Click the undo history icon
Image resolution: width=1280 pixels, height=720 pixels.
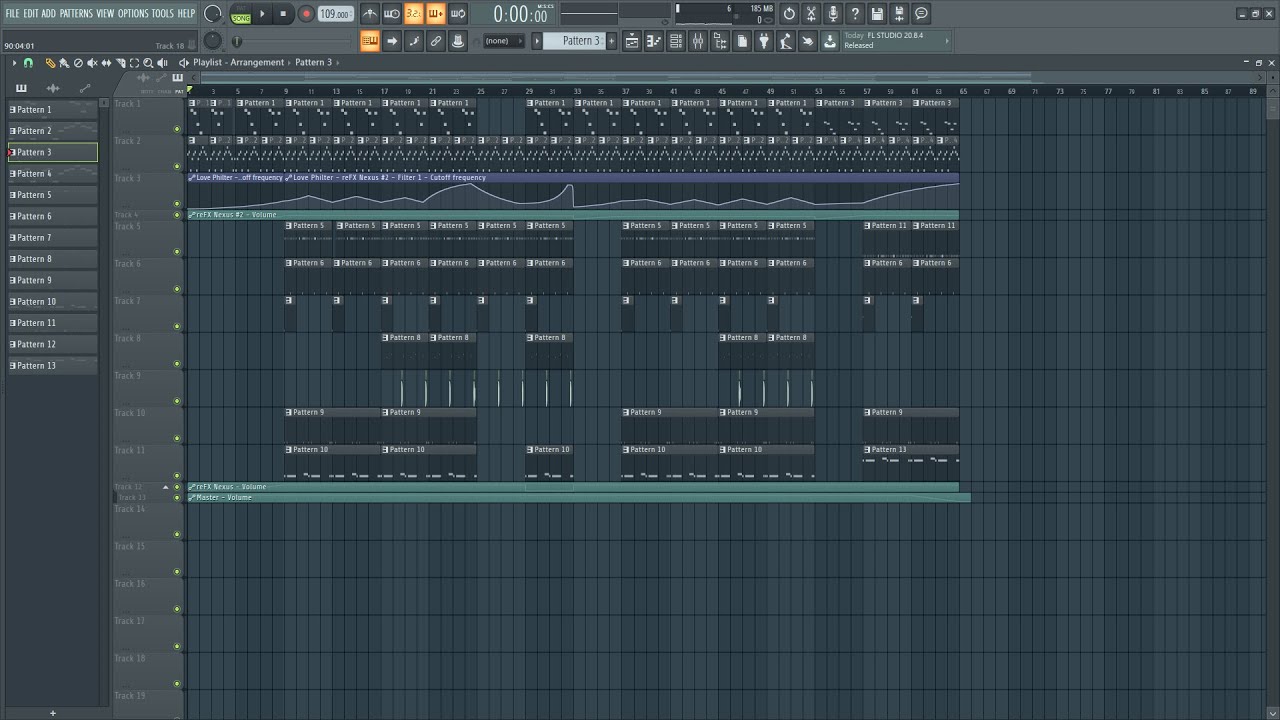tap(789, 14)
